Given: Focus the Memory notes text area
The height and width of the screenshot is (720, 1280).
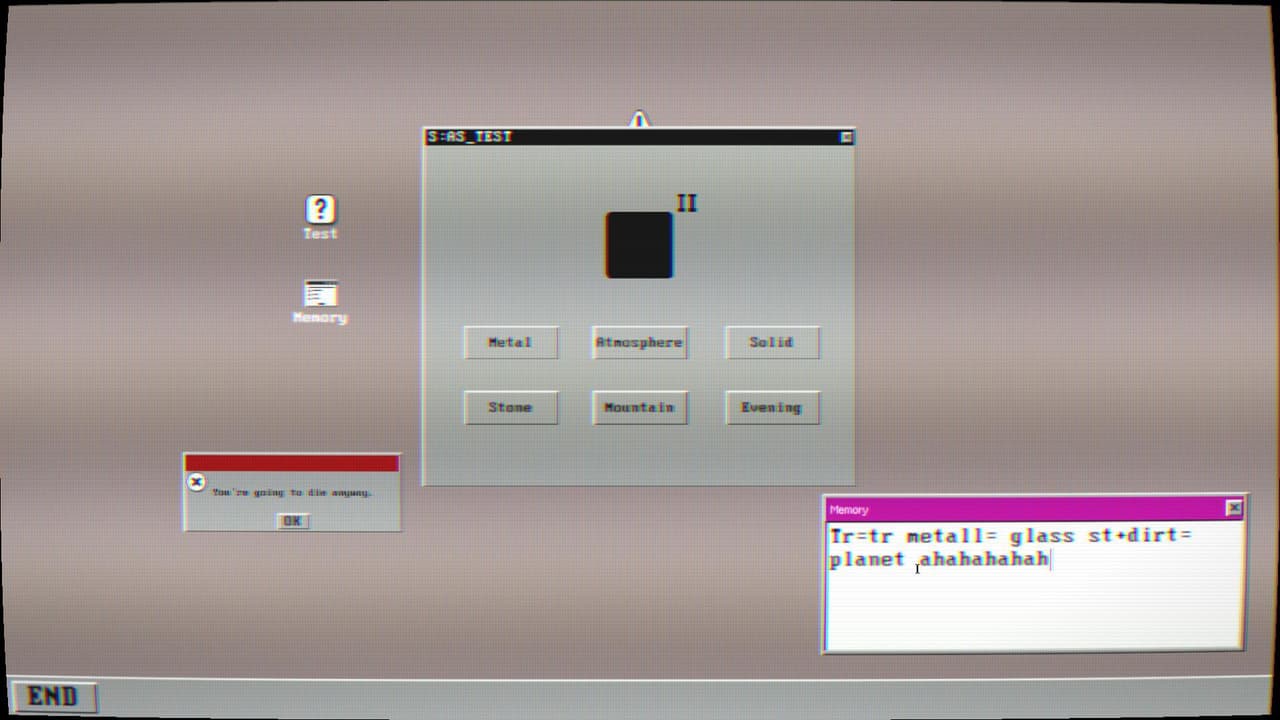Looking at the screenshot, I should (1034, 584).
